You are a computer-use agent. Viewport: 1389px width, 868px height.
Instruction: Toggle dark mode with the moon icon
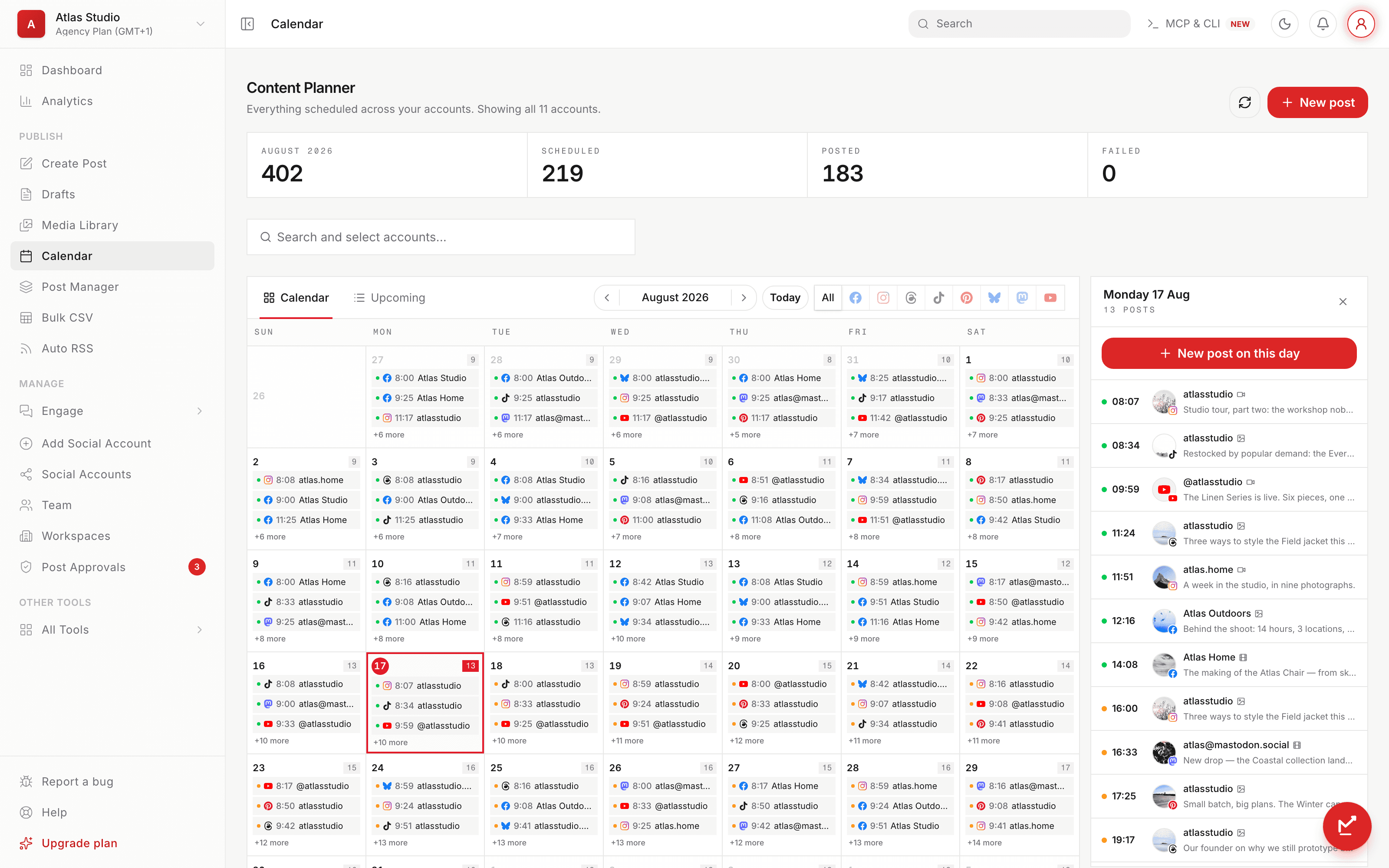pos(1284,23)
